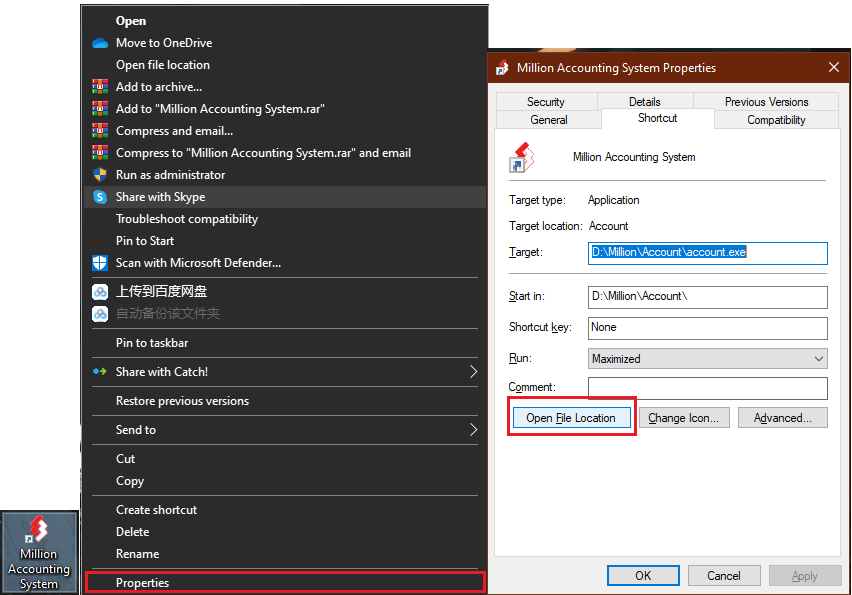
Task: Select the Million Accounting System desktop shortcut
Action: pos(39,553)
